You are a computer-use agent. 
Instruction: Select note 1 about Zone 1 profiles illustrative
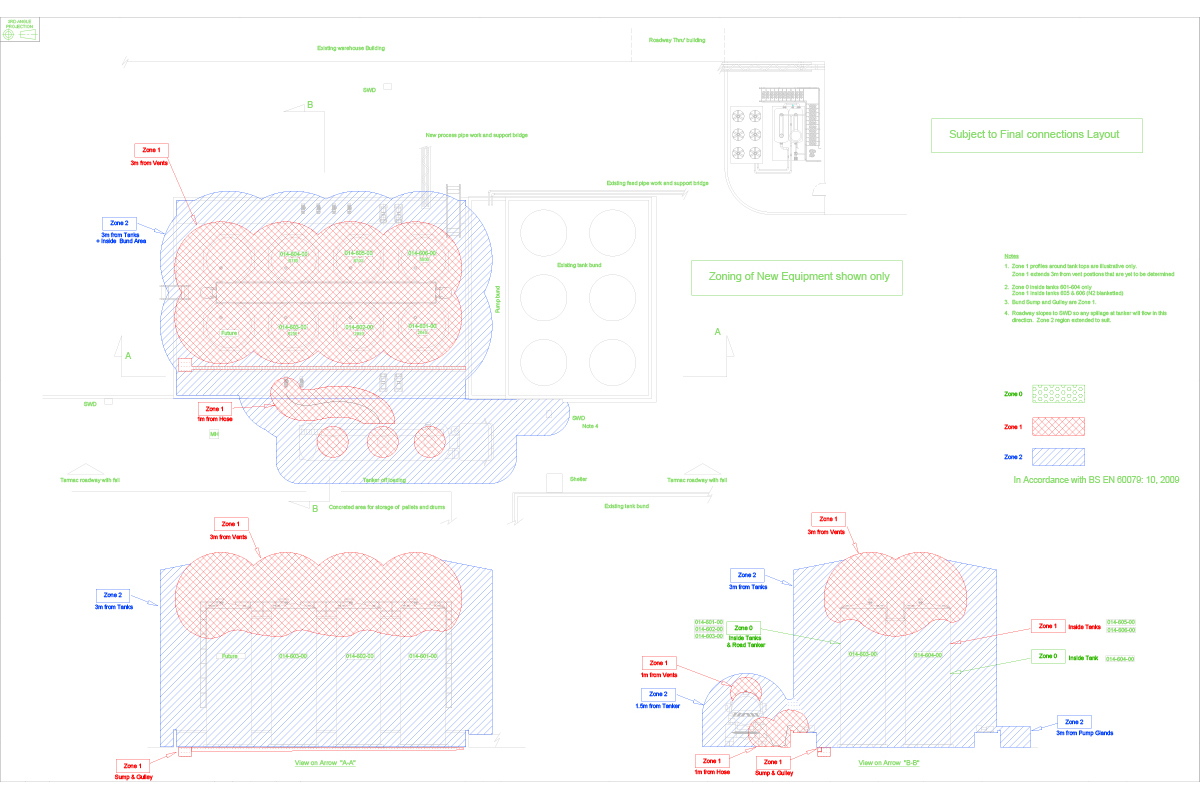pos(1089,270)
